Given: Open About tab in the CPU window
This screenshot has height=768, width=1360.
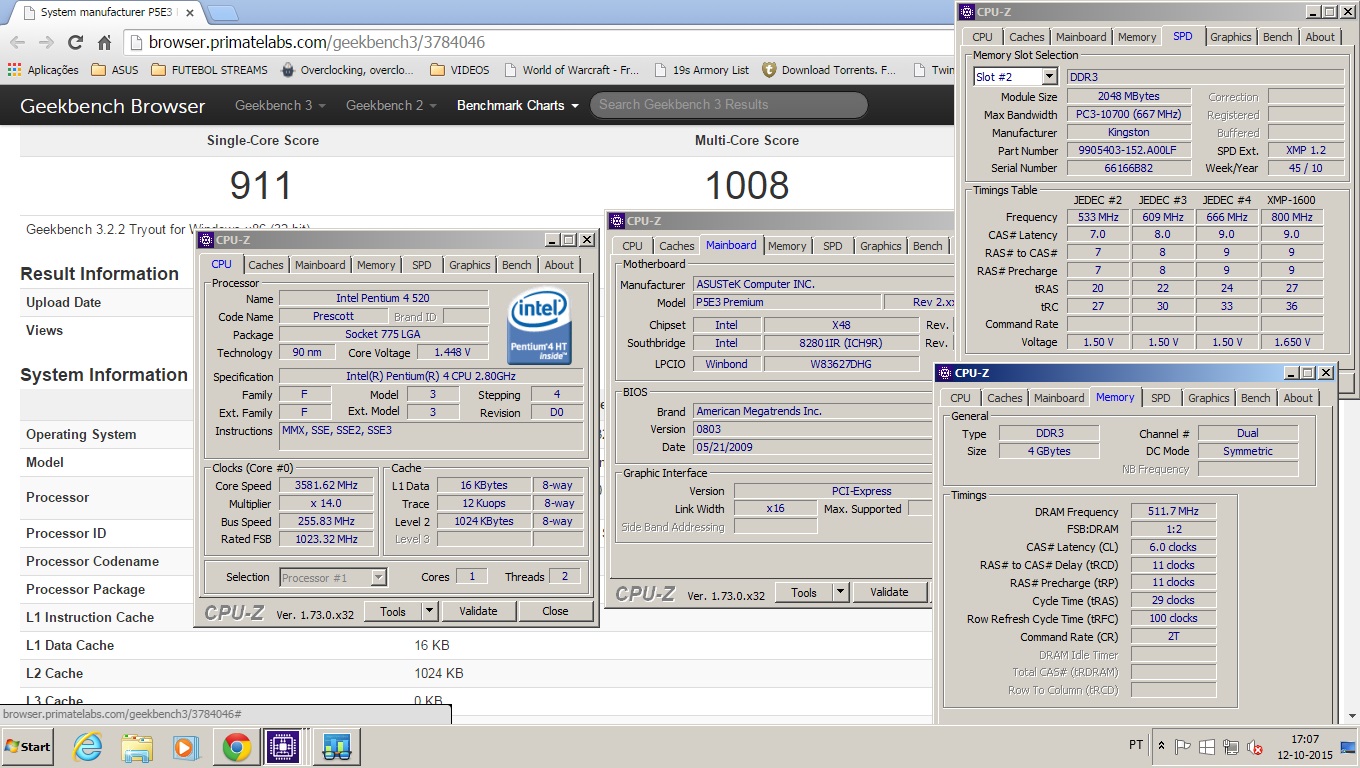Looking at the screenshot, I should (559, 265).
